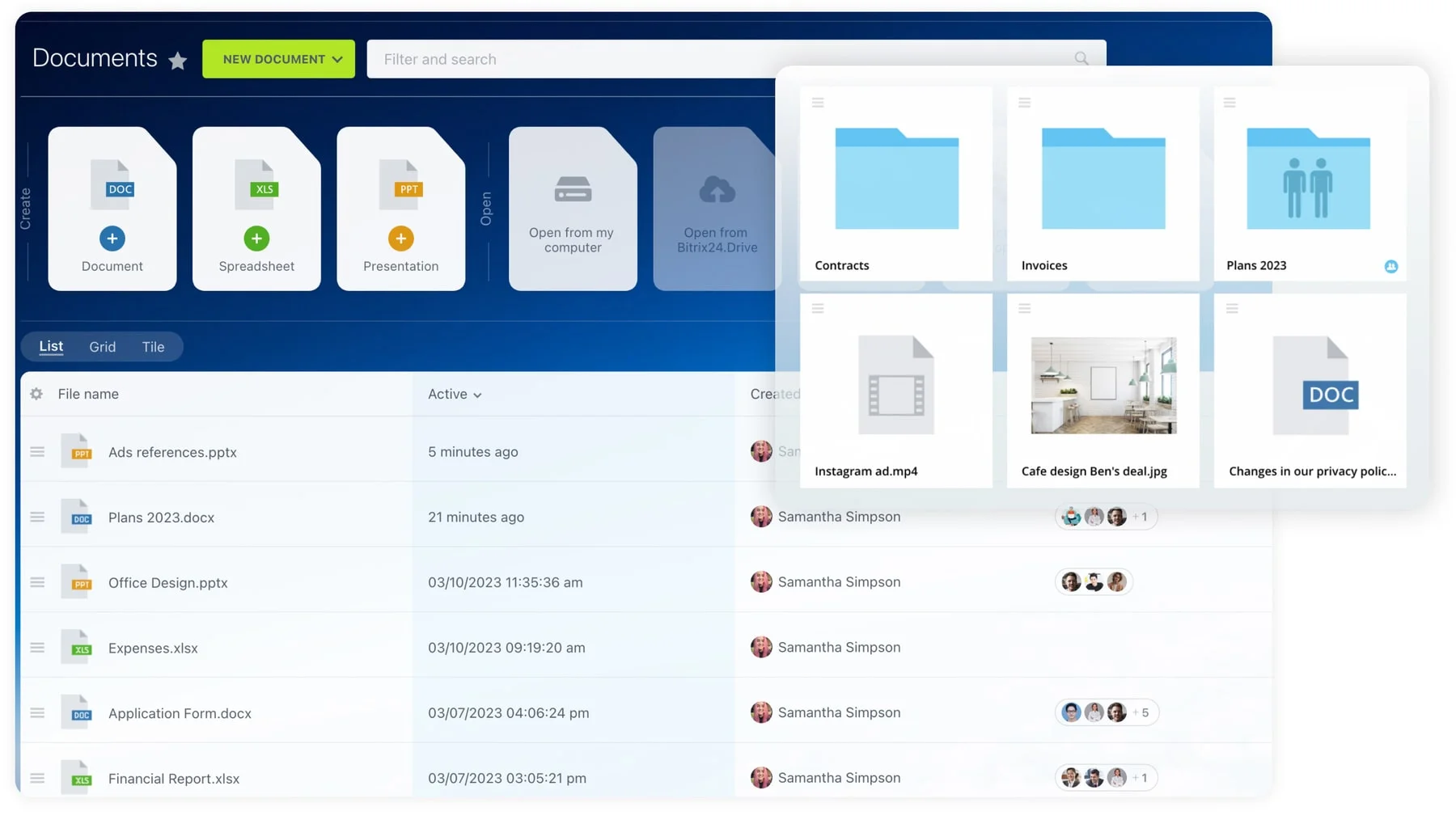Choose Open from Bitrix24.Drive
The image size is (1456, 824).
[716, 209]
